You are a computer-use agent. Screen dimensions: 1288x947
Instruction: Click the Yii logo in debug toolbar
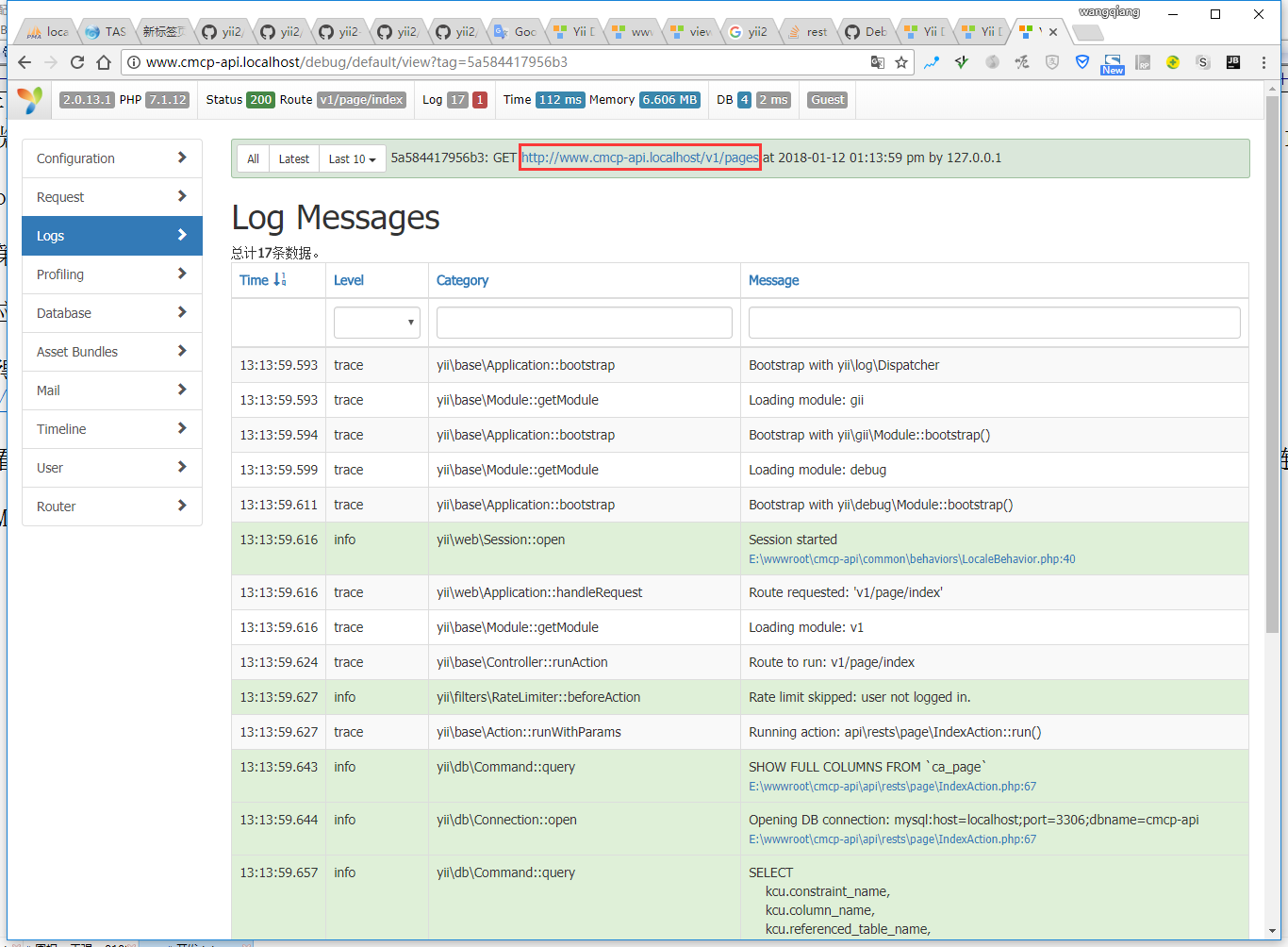click(30, 100)
